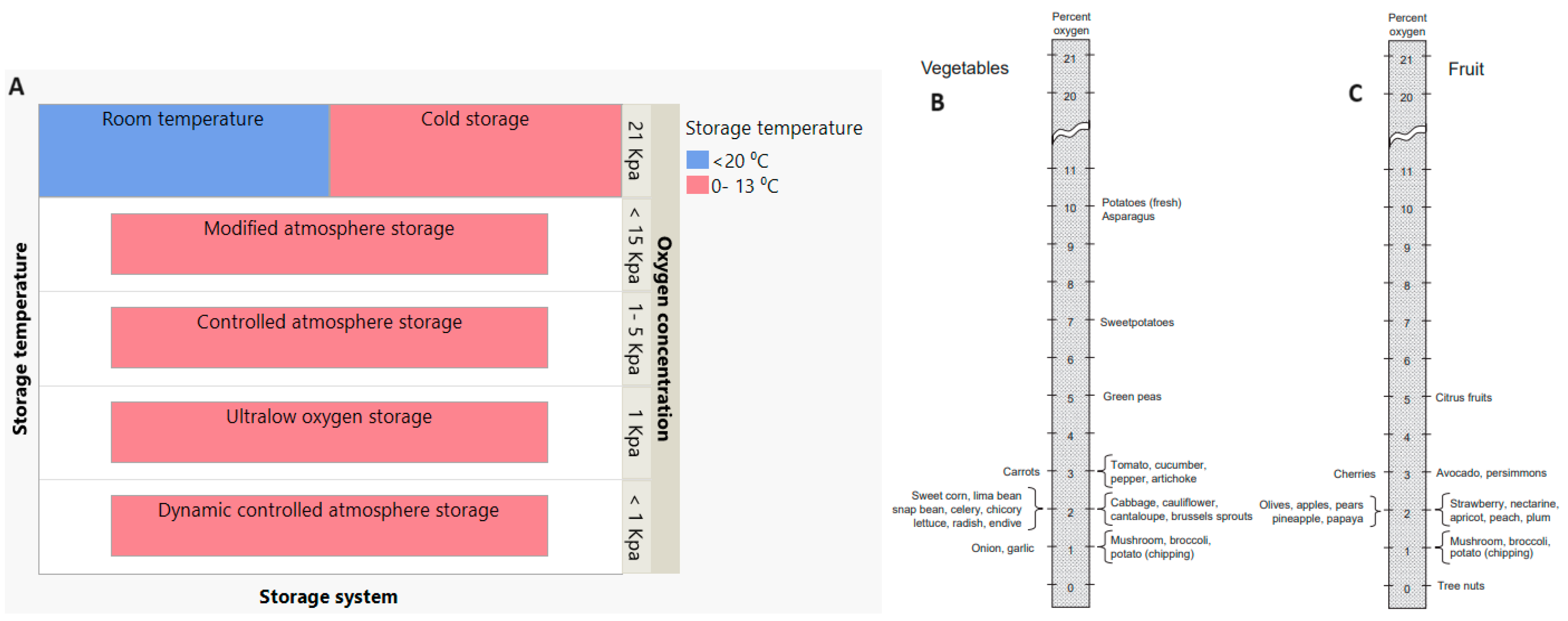The width and height of the screenshot is (1568, 621).
Task: Click the Vegetables chart heading
Action: (964, 68)
